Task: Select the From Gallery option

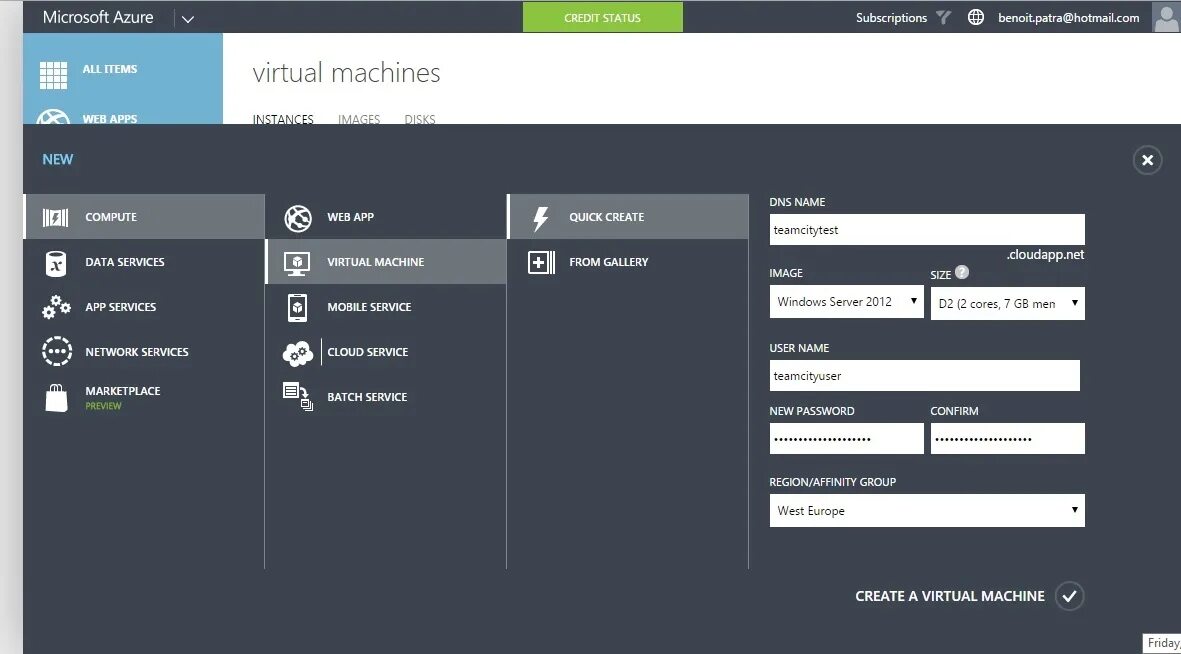Action: 628,262
